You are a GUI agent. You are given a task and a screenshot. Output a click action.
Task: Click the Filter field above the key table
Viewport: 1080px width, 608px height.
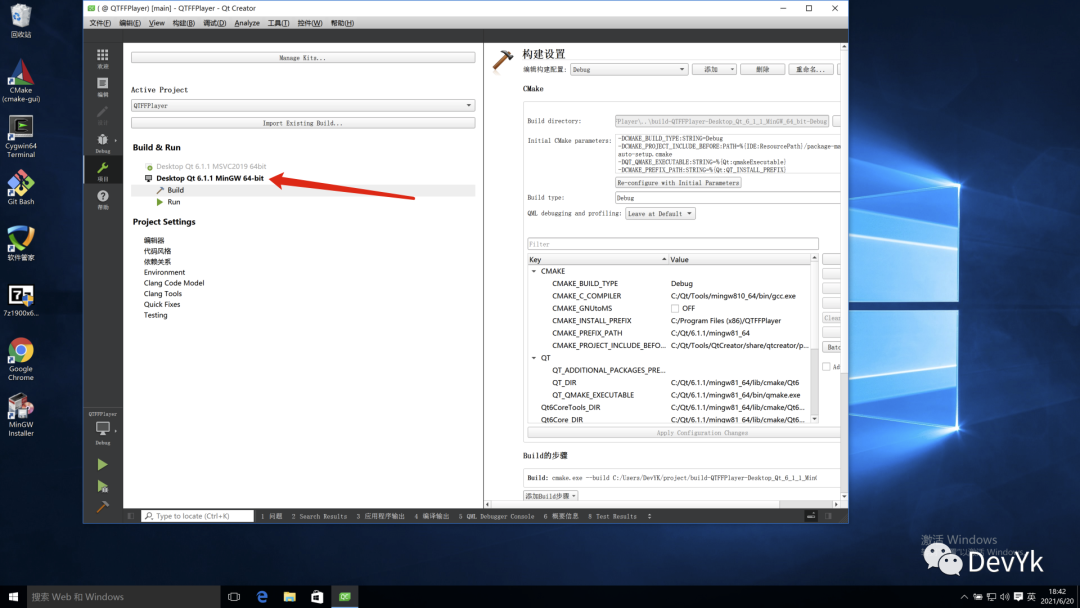point(672,244)
